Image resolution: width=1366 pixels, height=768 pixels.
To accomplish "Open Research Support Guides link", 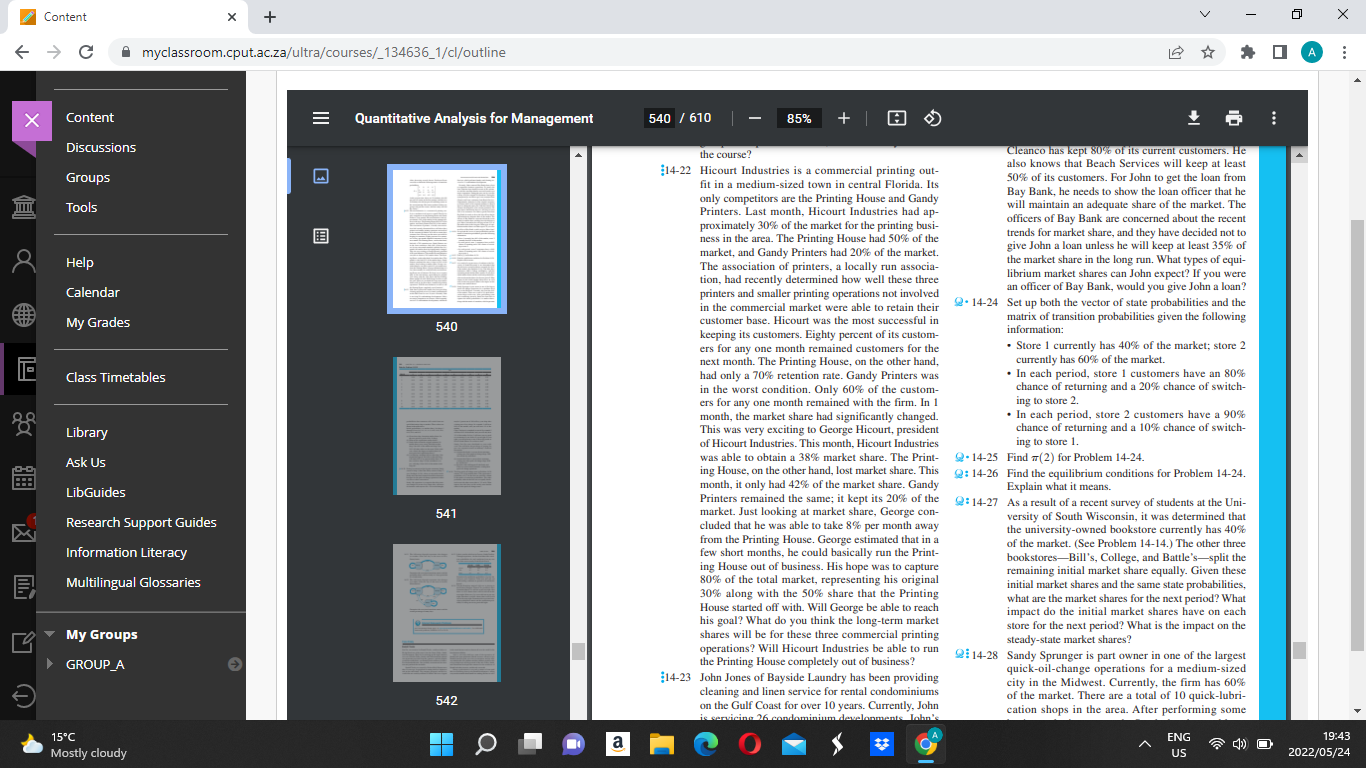I will [141, 522].
